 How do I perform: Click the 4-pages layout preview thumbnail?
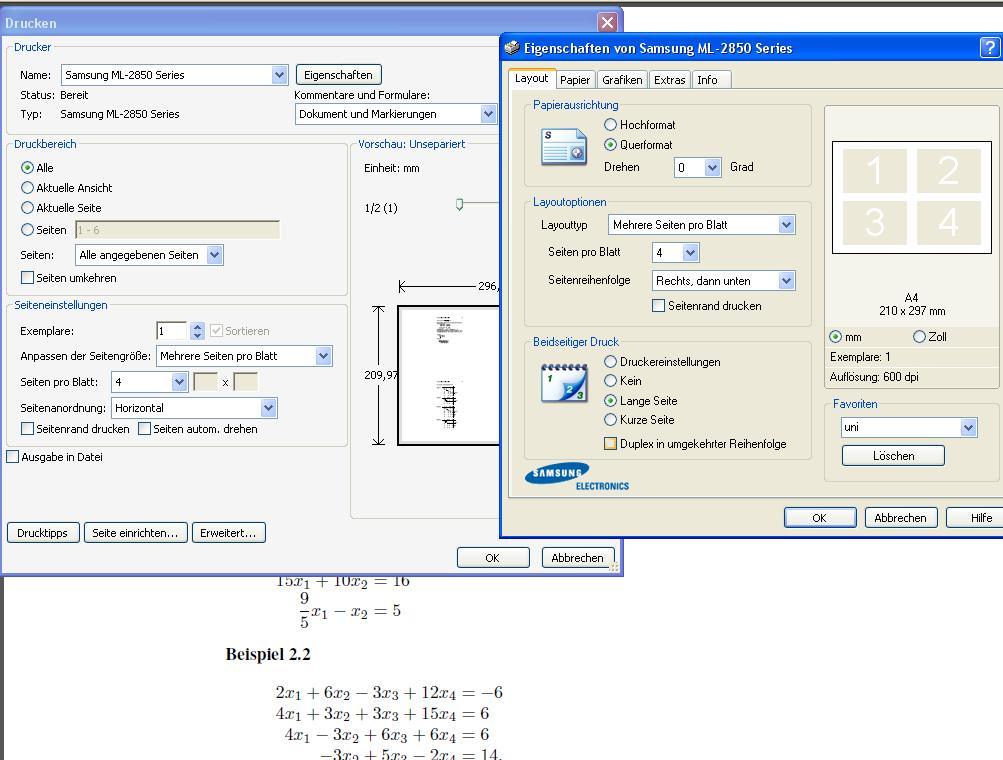[x=912, y=197]
